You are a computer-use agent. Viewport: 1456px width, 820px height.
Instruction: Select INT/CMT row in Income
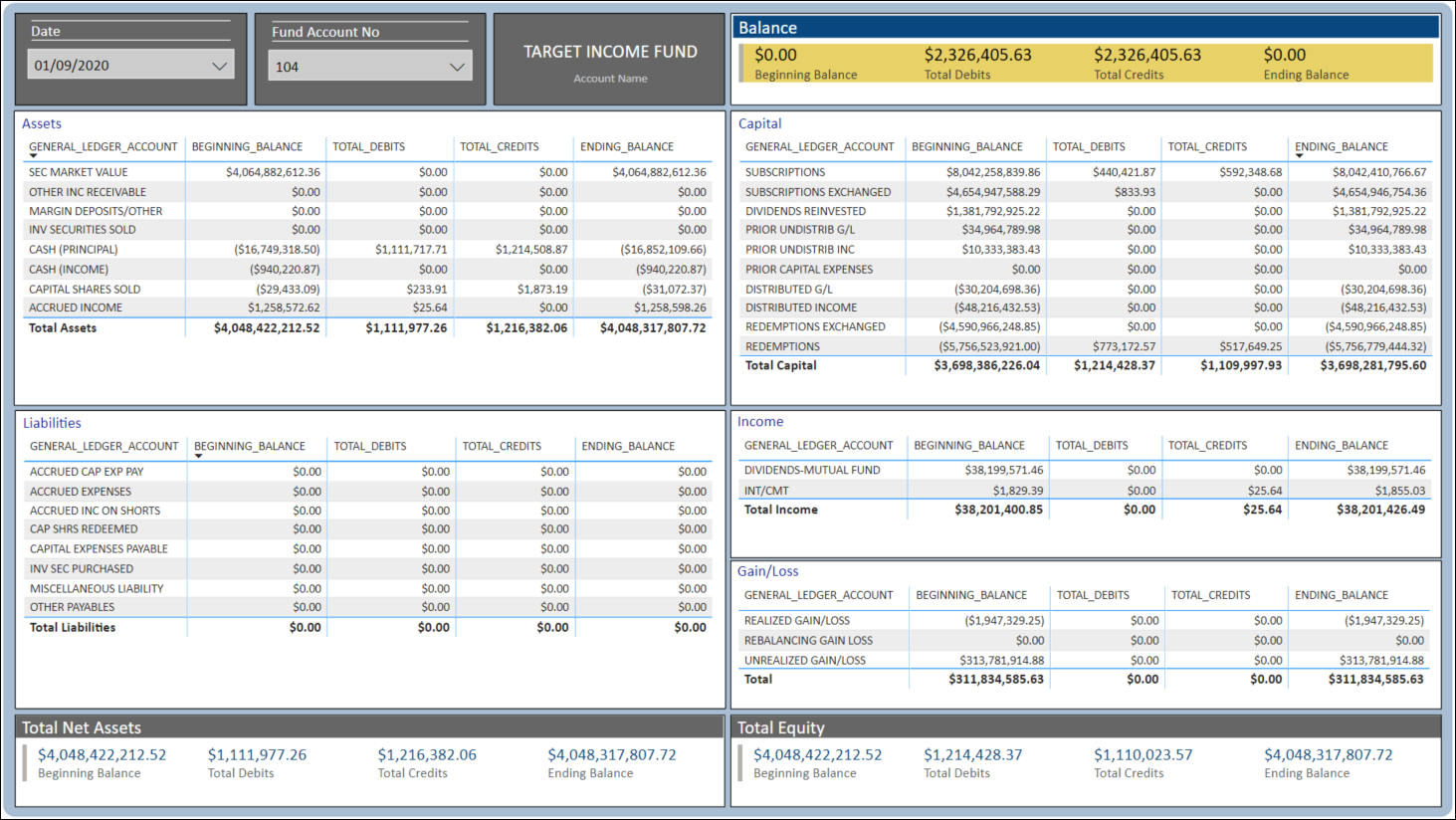tap(1086, 491)
